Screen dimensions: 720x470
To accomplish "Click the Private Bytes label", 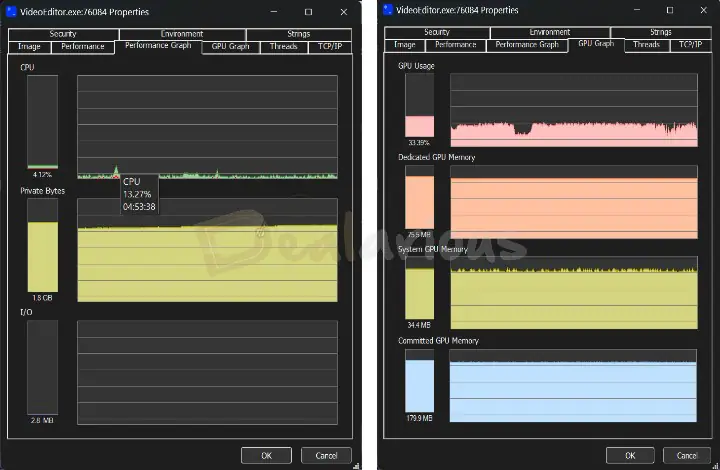I will (43, 191).
